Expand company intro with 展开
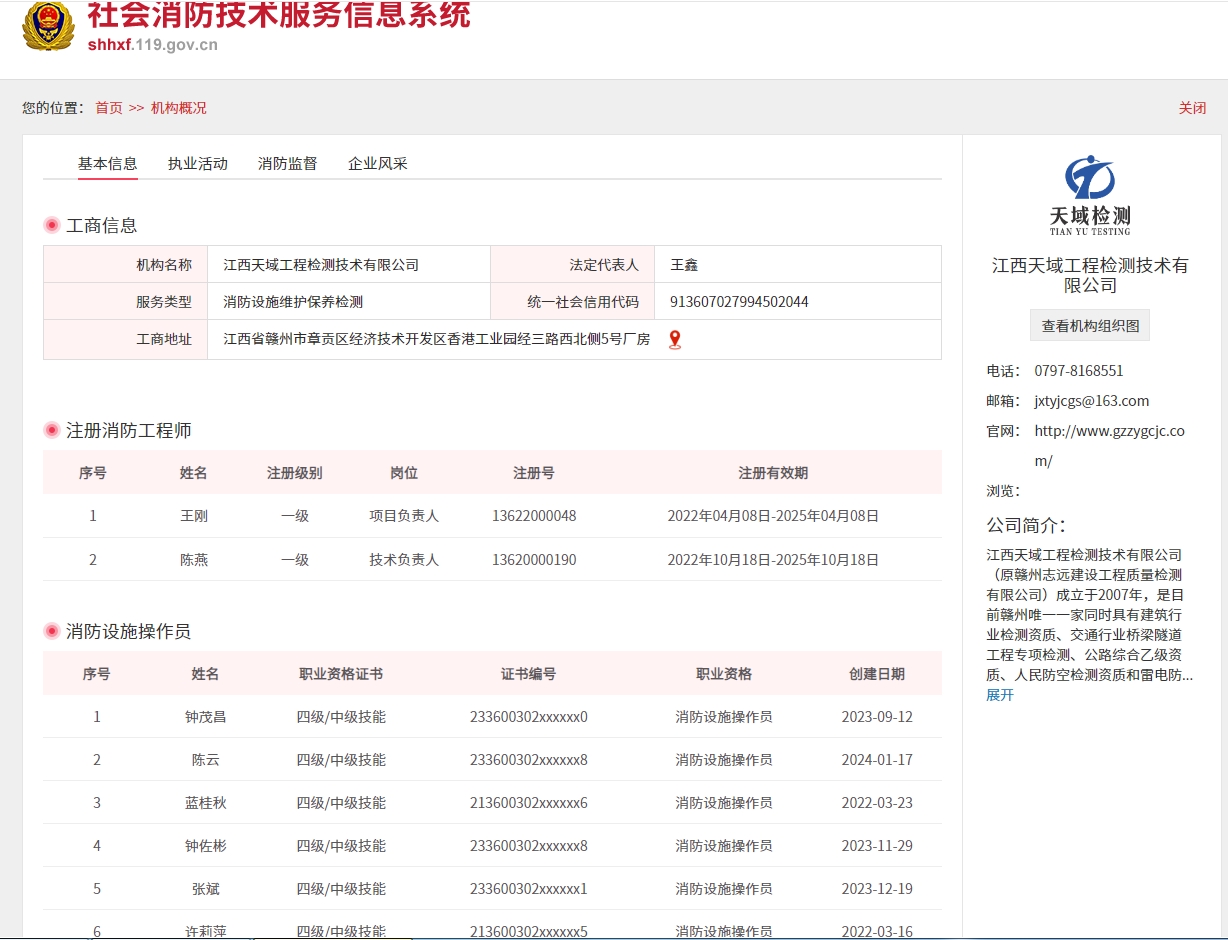The image size is (1228, 940). point(1000,695)
